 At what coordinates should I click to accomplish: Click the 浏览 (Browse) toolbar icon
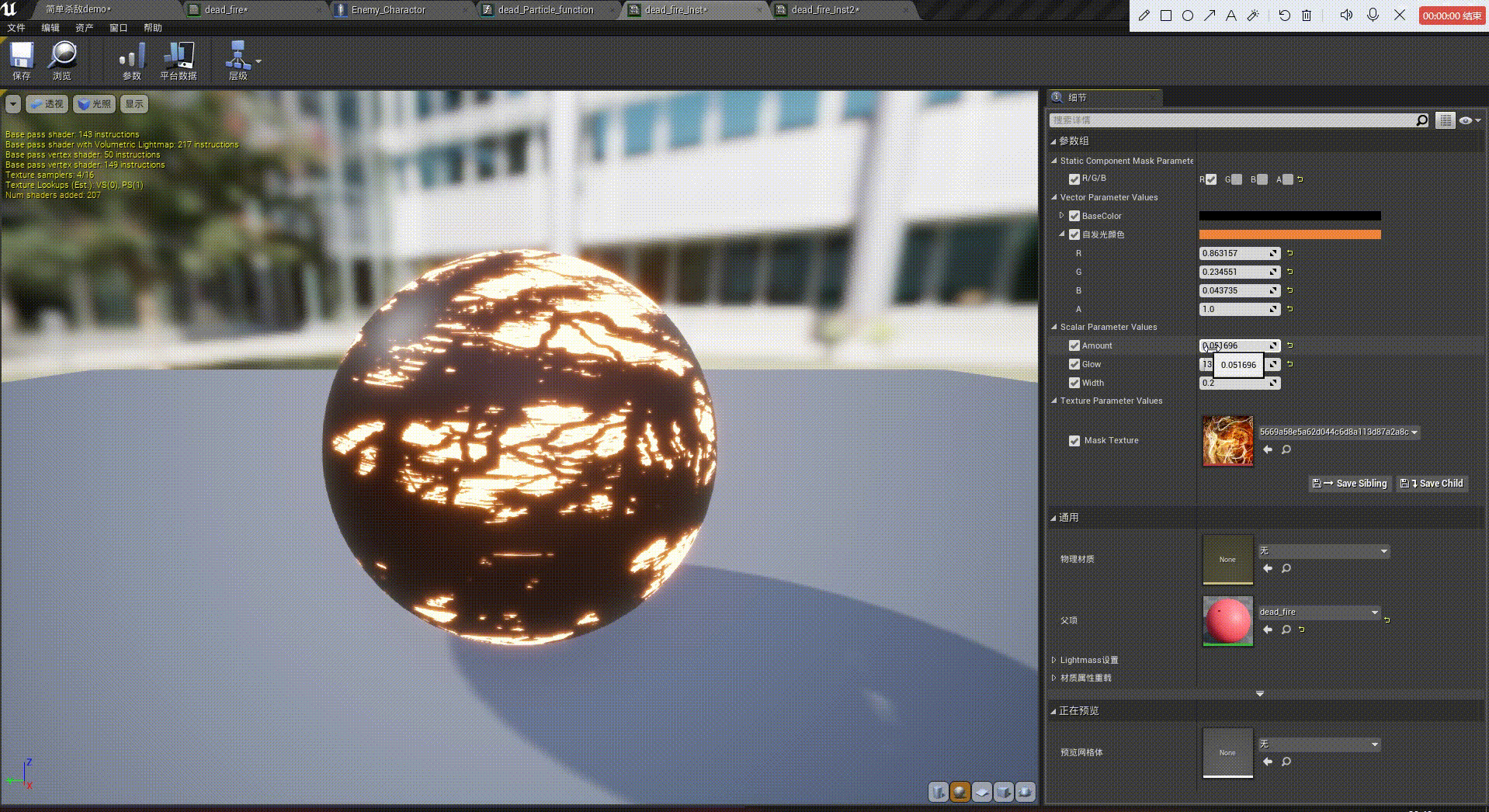[x=62, y=61]
